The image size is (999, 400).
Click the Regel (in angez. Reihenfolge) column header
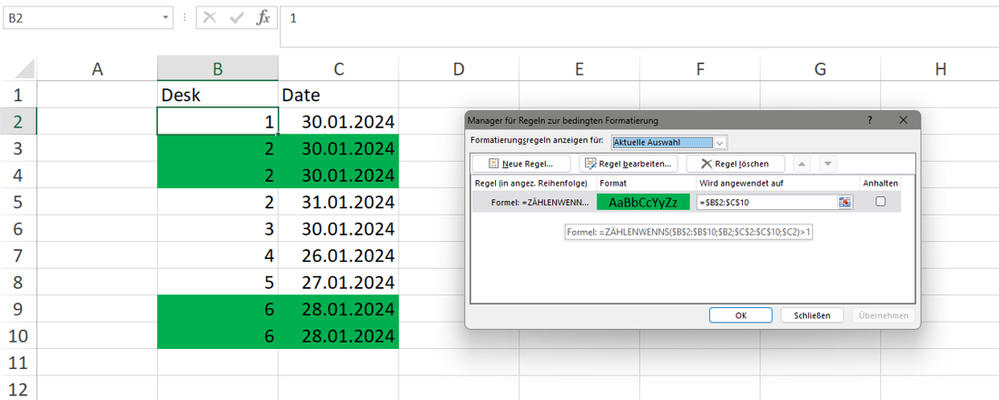[x=533, y=183]
